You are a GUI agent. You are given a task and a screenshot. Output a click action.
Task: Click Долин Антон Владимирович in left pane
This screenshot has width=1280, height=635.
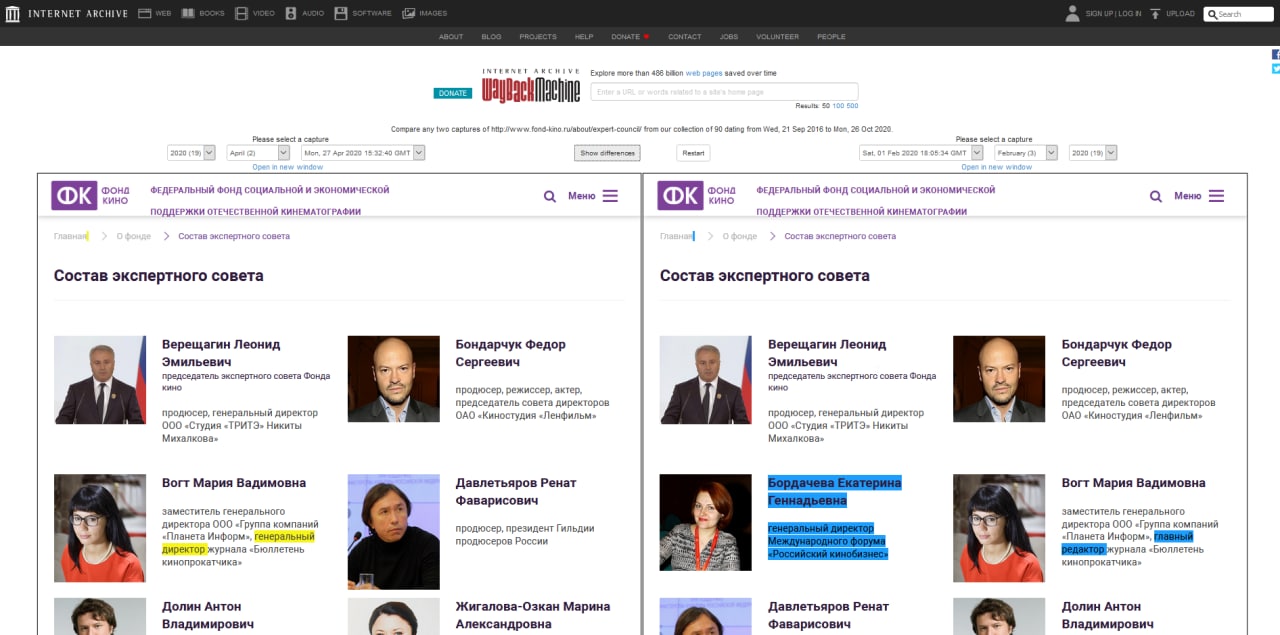208,615
